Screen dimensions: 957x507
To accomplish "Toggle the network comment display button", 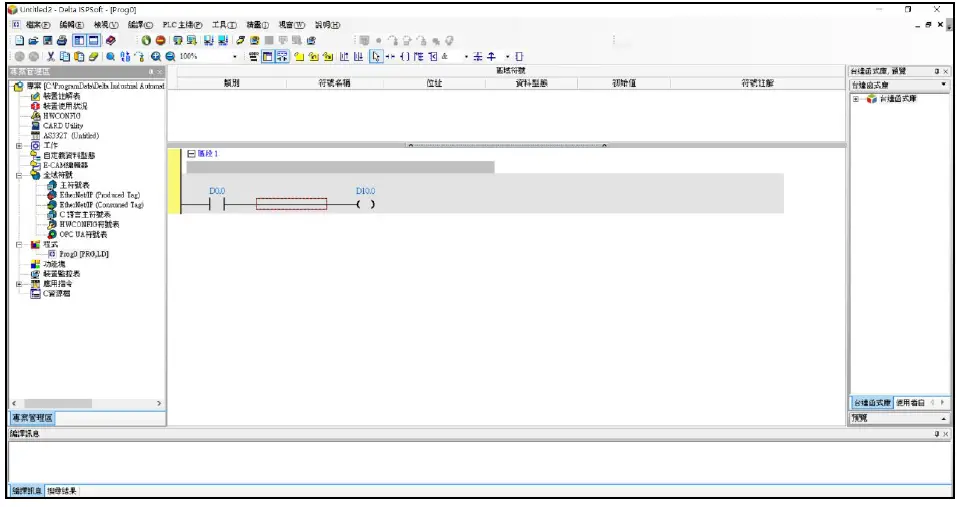I will click(282, 56).
